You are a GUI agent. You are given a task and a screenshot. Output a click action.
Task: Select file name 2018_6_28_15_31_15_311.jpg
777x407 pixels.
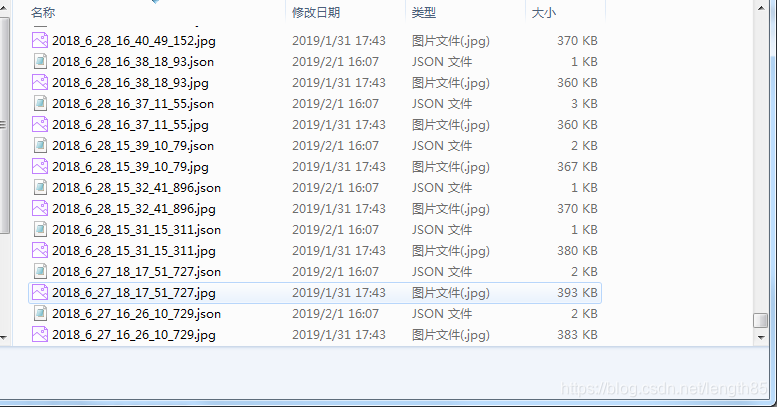click(x=134, y=250)
